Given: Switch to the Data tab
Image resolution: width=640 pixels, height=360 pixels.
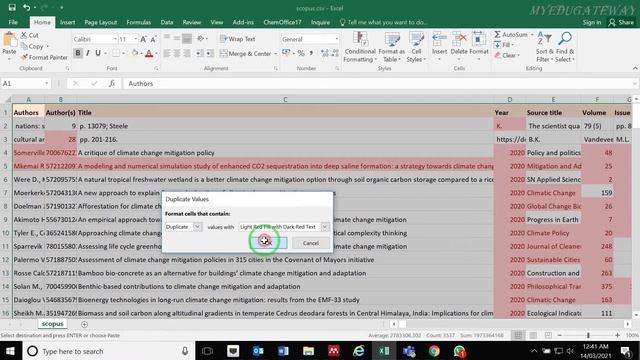Looking at the screenshot, I should click(x=167, y=22).
